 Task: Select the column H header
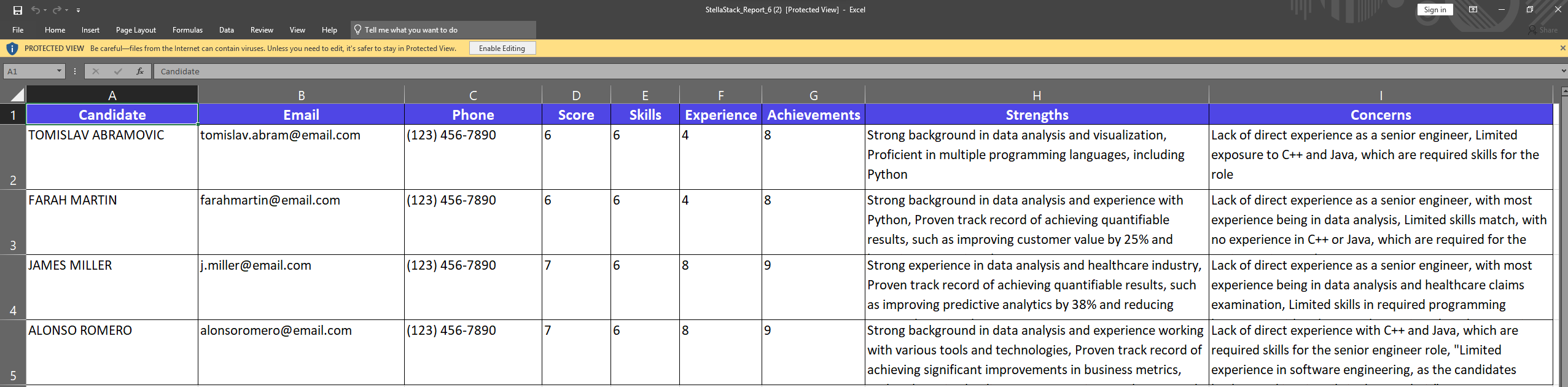[1036, 95]
